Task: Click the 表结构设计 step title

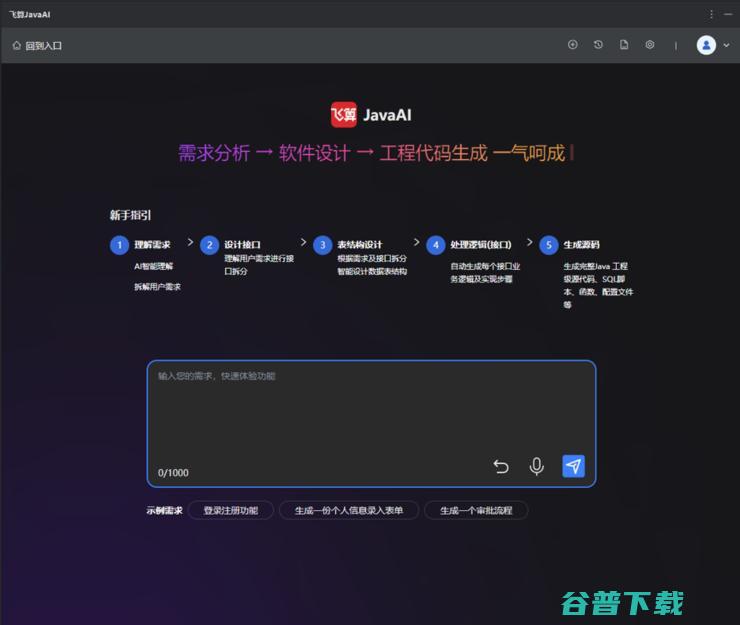Action: 360,245
